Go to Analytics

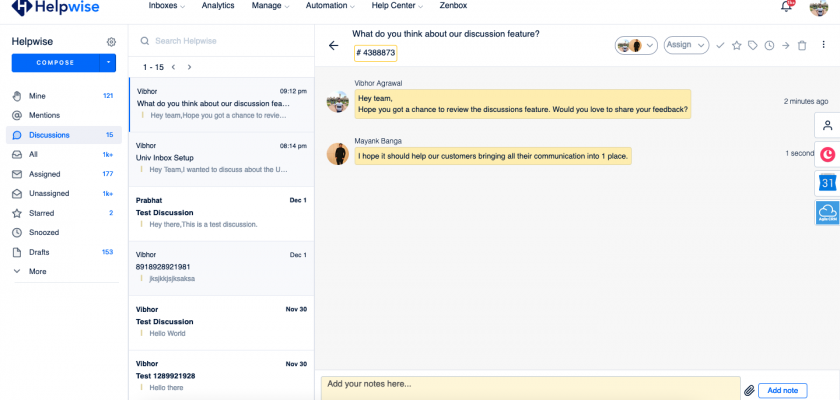coord(218,6)
